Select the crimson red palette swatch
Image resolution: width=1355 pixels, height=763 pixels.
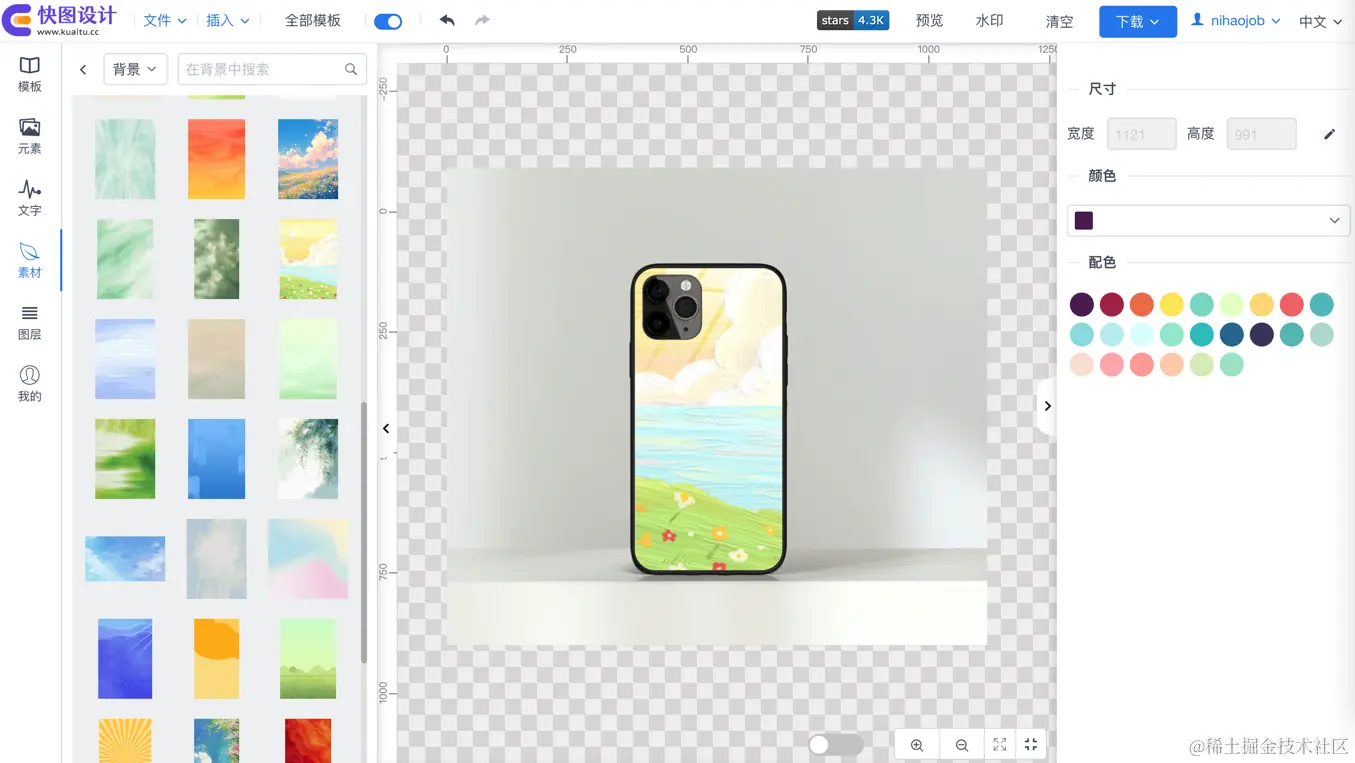coord(1112,304)
